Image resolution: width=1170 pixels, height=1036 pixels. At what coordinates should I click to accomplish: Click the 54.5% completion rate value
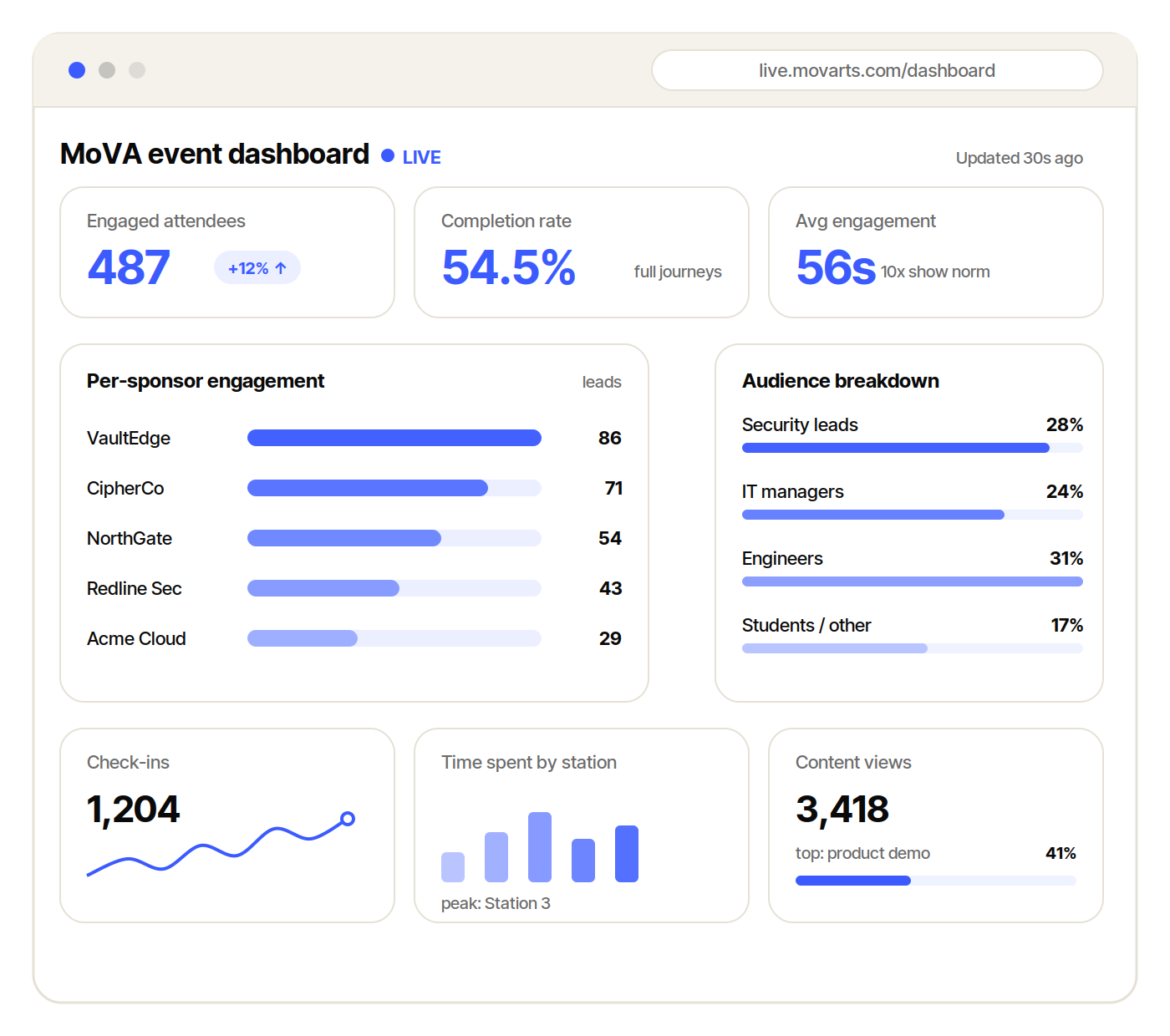coord(508,267)
